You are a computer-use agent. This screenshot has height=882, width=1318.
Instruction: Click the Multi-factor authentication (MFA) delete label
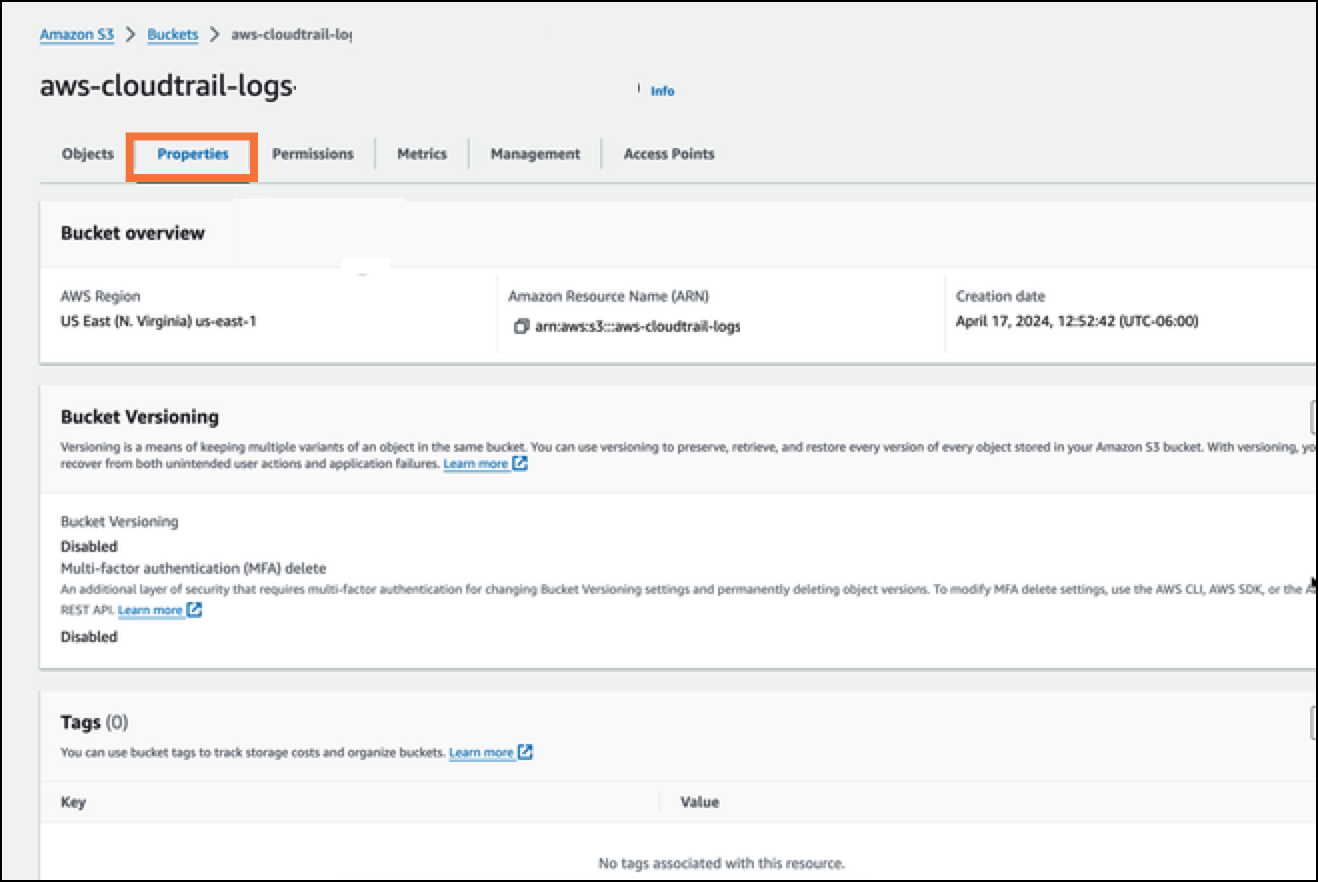(194, 569)
